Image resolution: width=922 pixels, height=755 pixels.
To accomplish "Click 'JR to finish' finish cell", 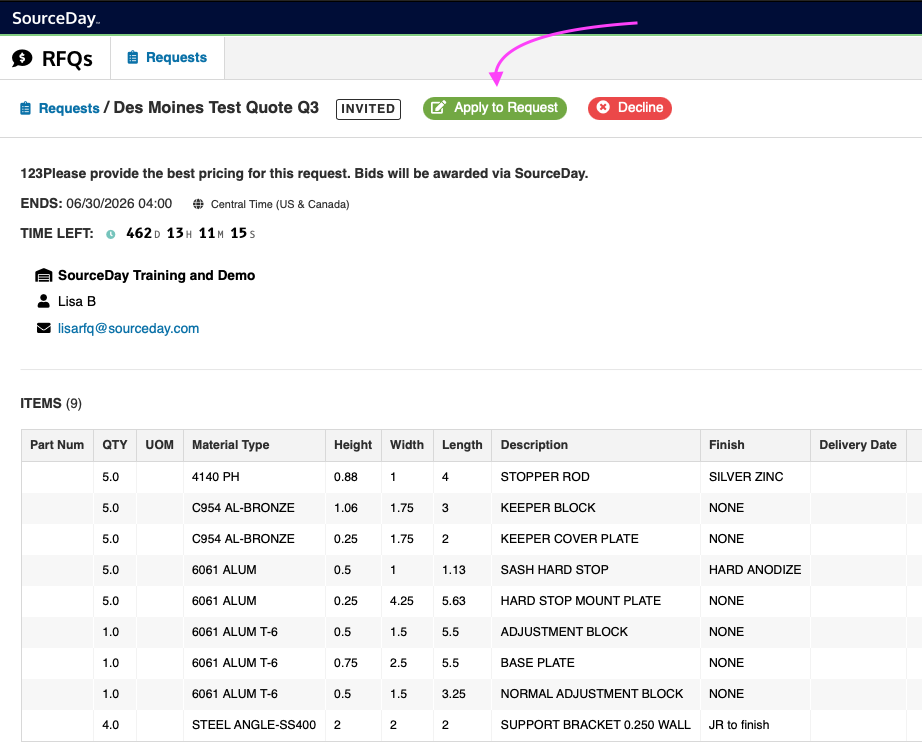I will pyautogui.click(x=755, y=725).
